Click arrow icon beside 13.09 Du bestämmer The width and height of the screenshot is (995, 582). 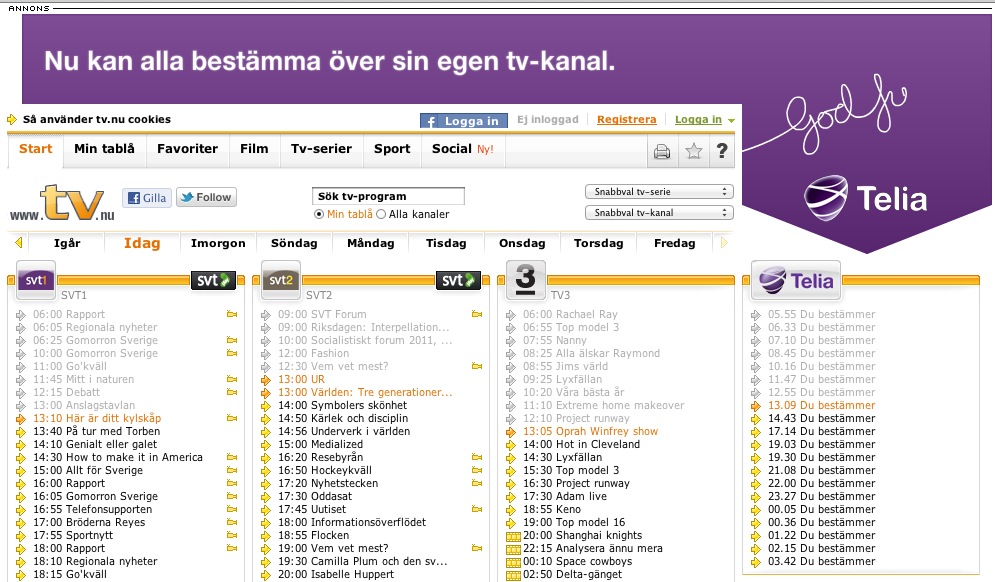pyautogui.click(x=756, y=406)
